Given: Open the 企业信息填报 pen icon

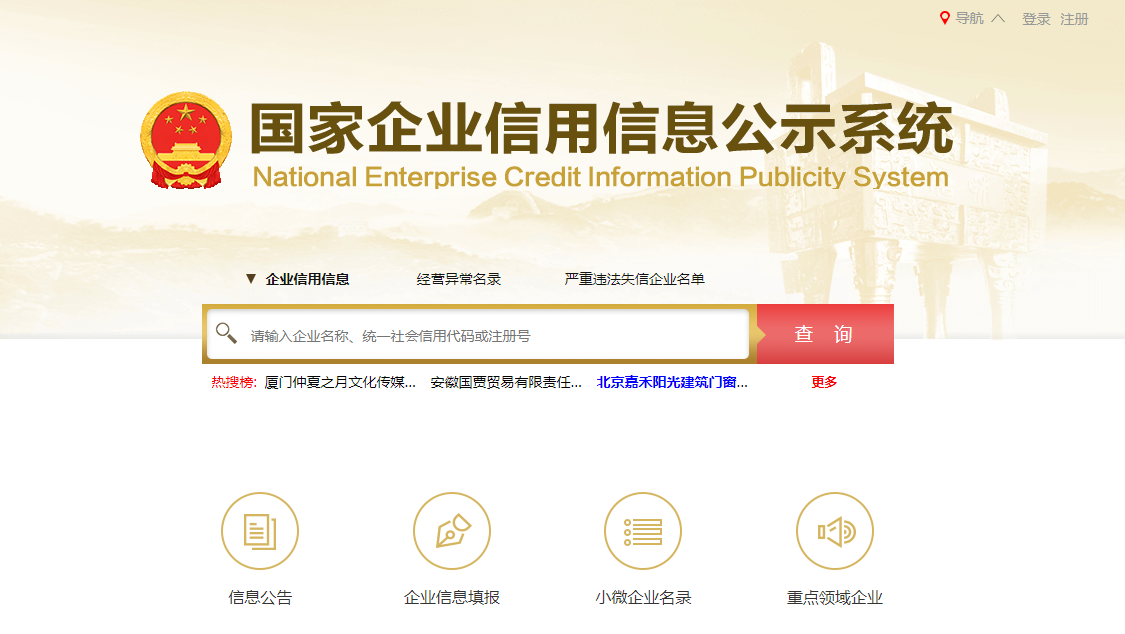Looking at the screenshot, I should 452,531.
